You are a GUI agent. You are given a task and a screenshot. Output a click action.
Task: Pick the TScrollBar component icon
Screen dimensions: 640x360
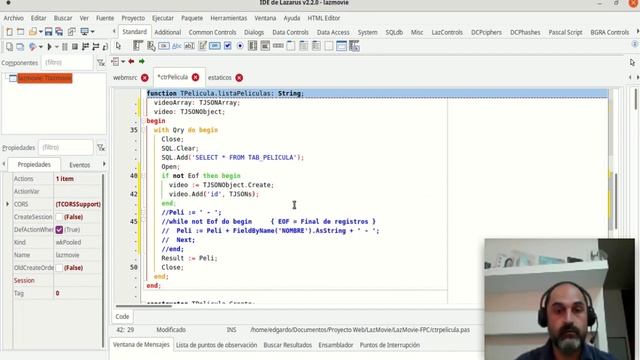[278, 46]
